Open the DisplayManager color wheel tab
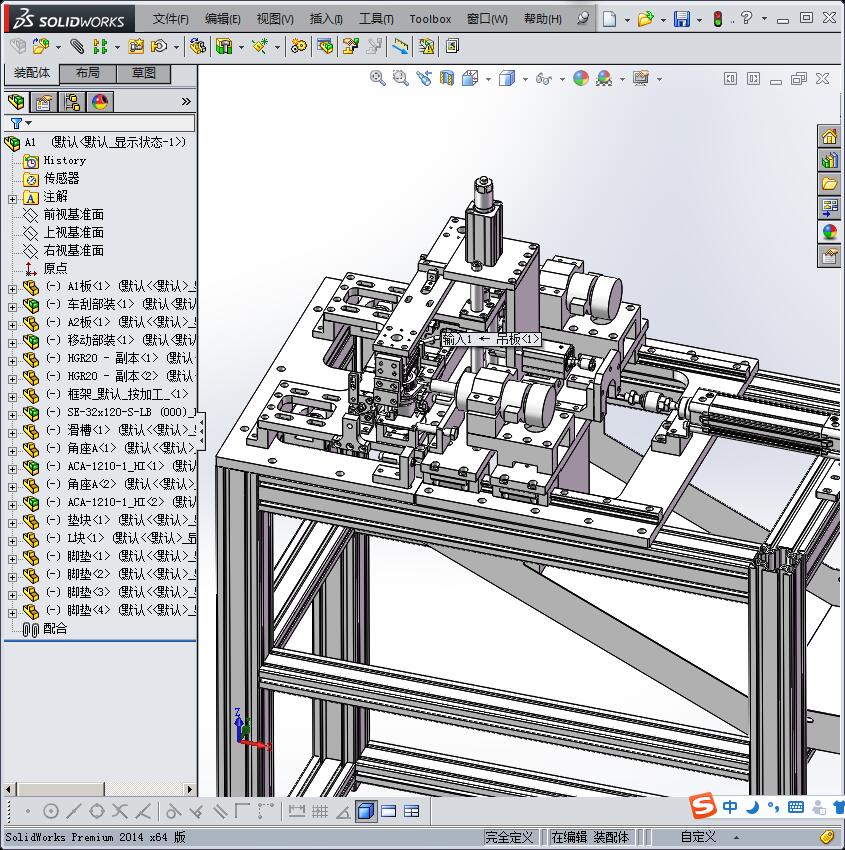Viewport: 845px width, 850px height. point(100,102)
